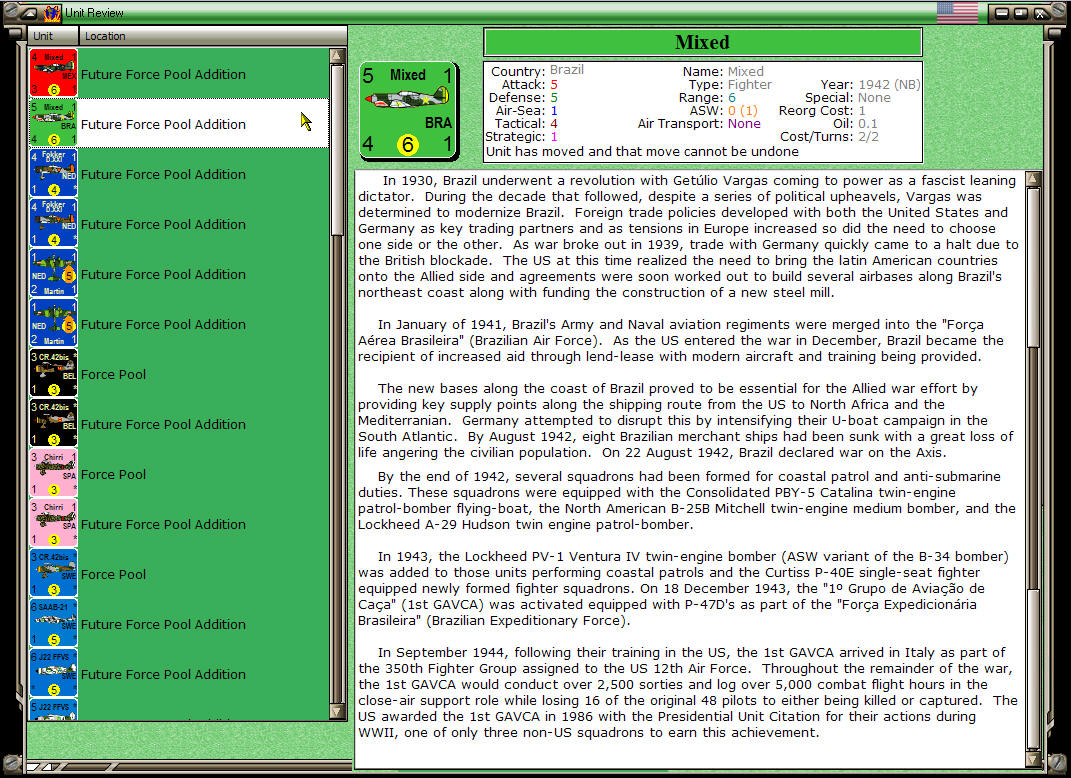Viewport: 1071px width, 778px height.
Task: Select the pink Chirri SPA counter in Force Pool
Action: [53, 473]
